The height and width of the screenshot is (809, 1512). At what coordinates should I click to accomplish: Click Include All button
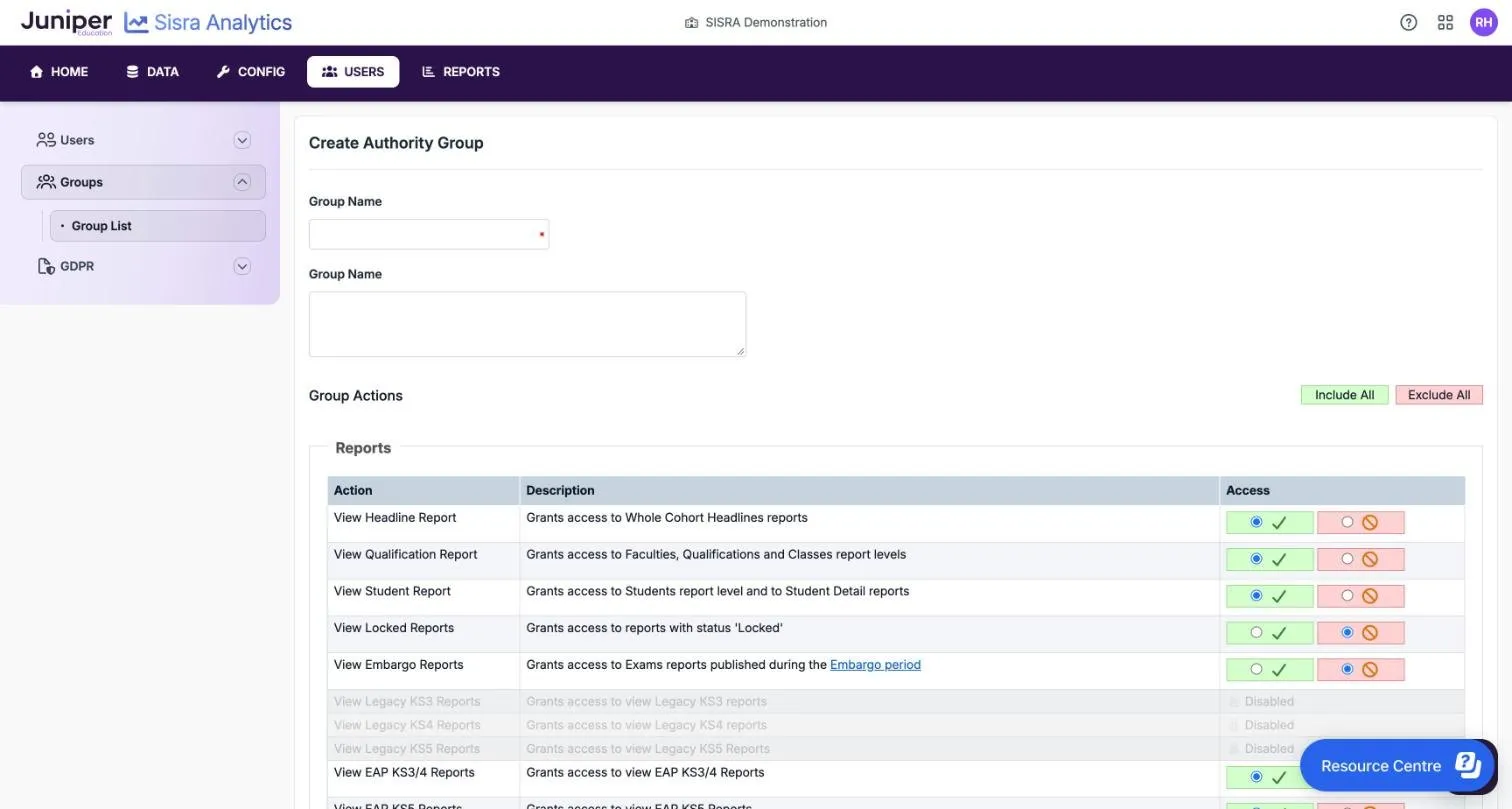[x=1344, y=395]
